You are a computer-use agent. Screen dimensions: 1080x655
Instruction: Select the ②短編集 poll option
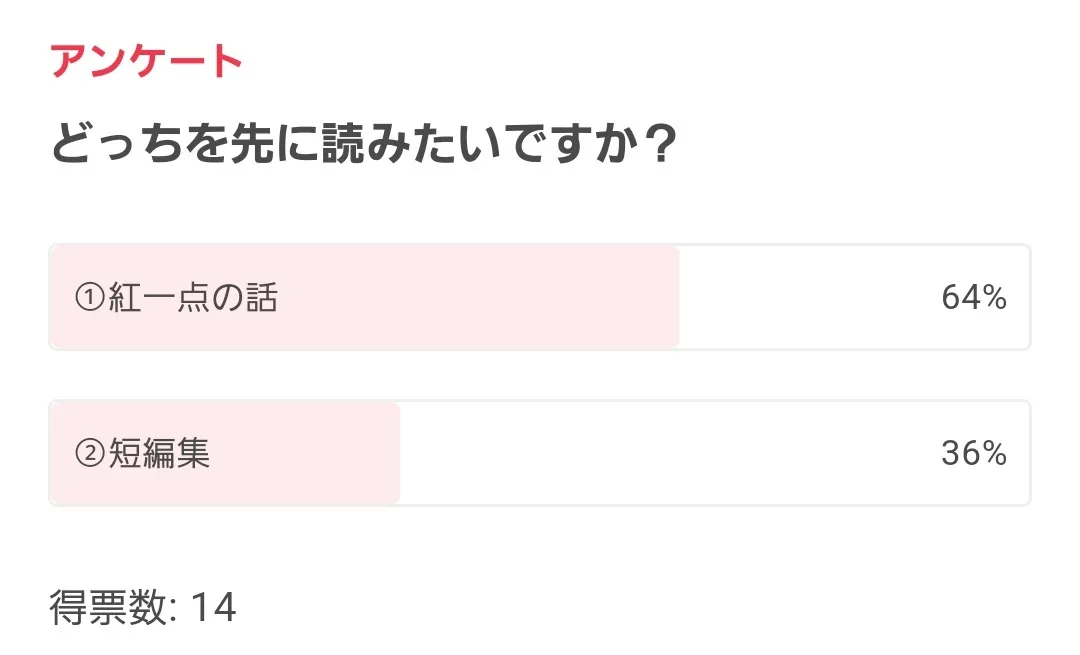(540, 453)
